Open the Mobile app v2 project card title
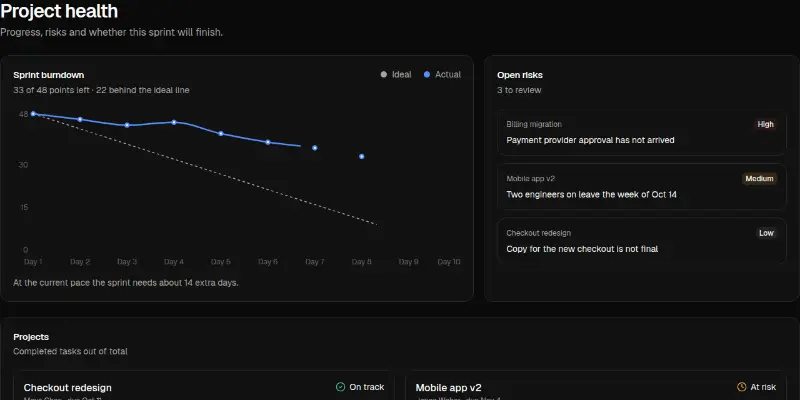 pyautogui.click(x=448, y=388)
